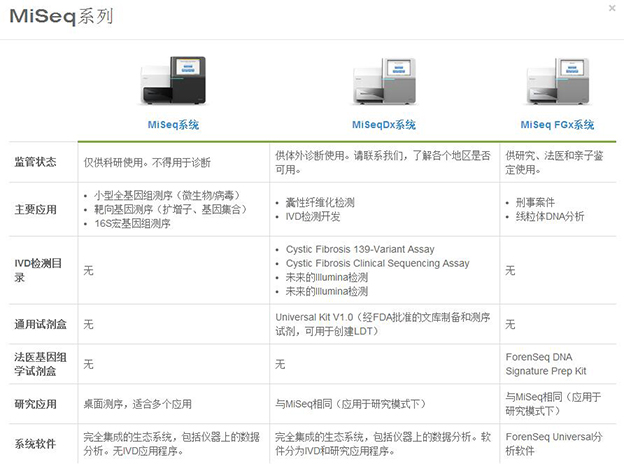624x464 pixels.
Task: Click the MiSeqDx instrument image
Action: tap(384, 81)
